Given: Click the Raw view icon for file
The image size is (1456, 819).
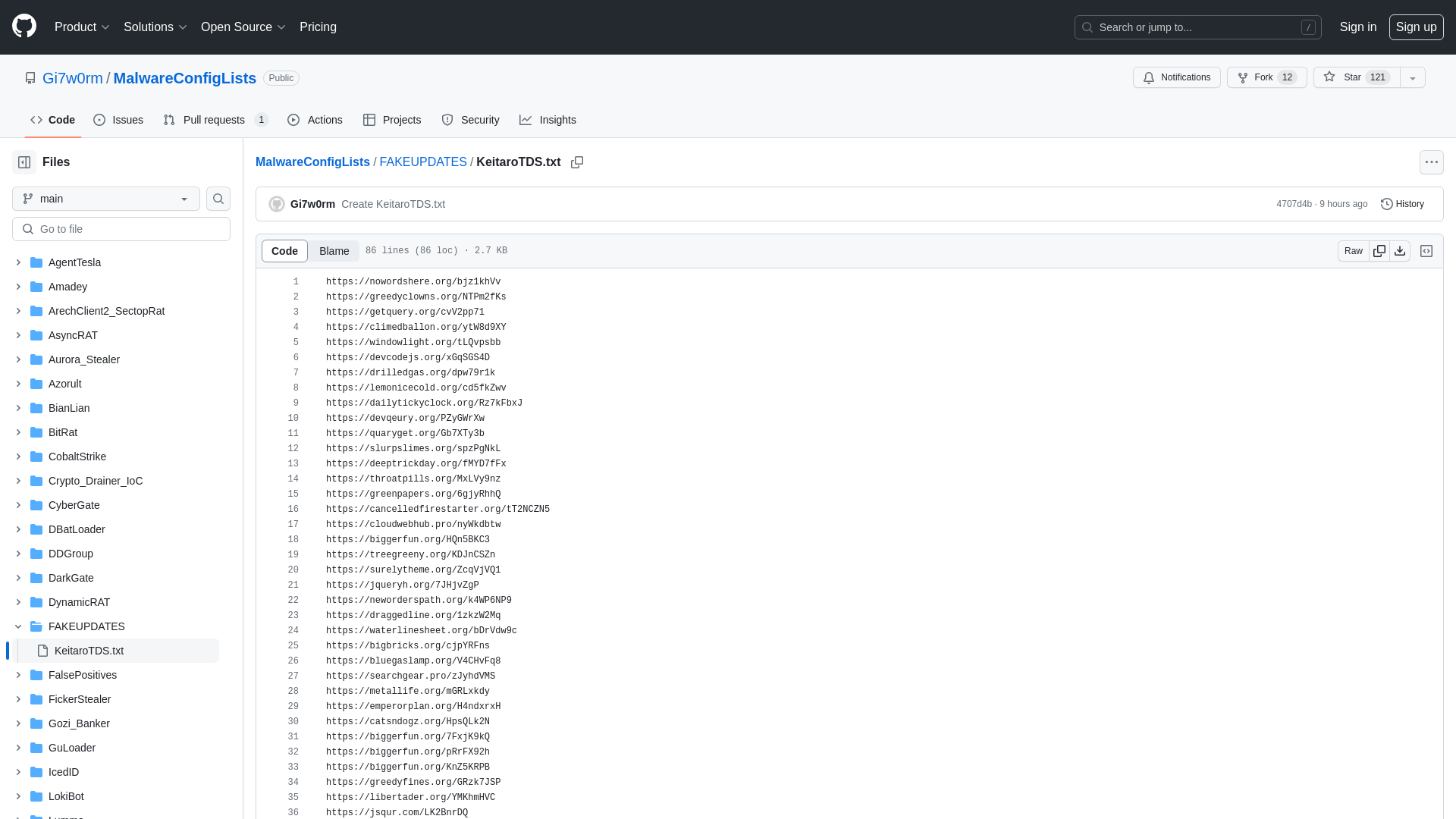Looking at the screenshot, I should coord(1353,251).
